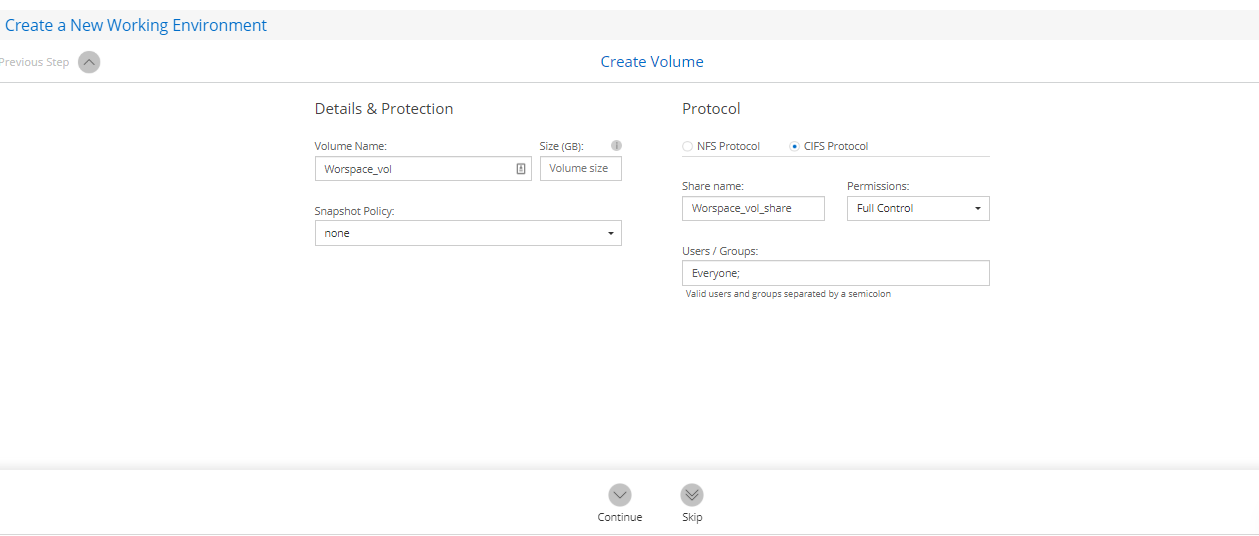
Task: Open the Permissions dropdown showing Full Control
Action: 917,208
